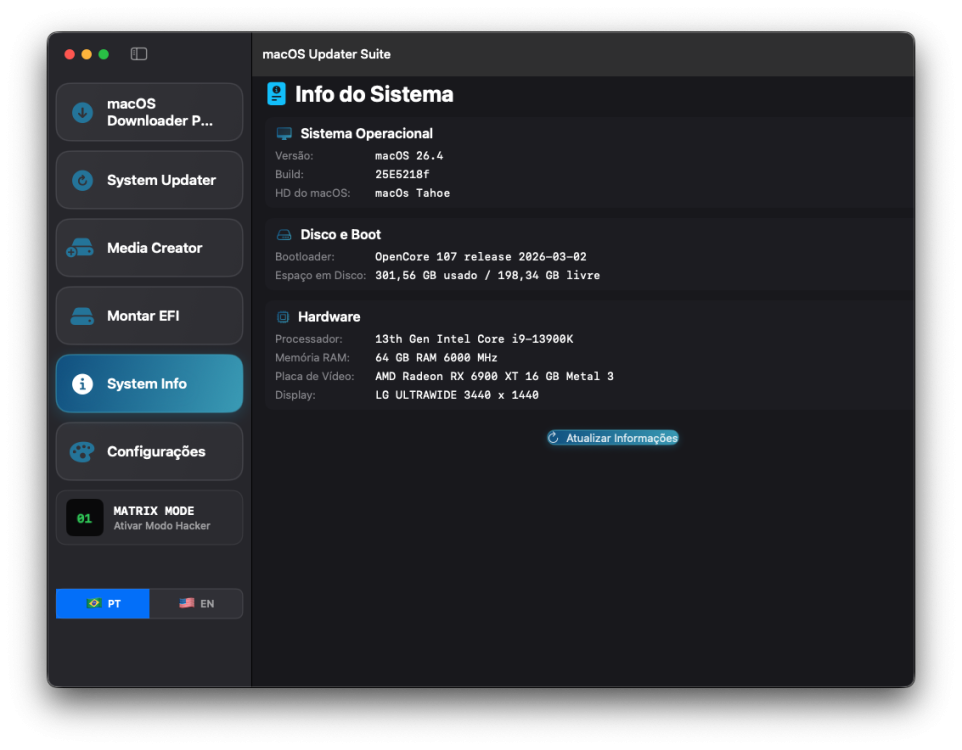
Task: Maximize the window with the green button
Action: tap(104, 54)
